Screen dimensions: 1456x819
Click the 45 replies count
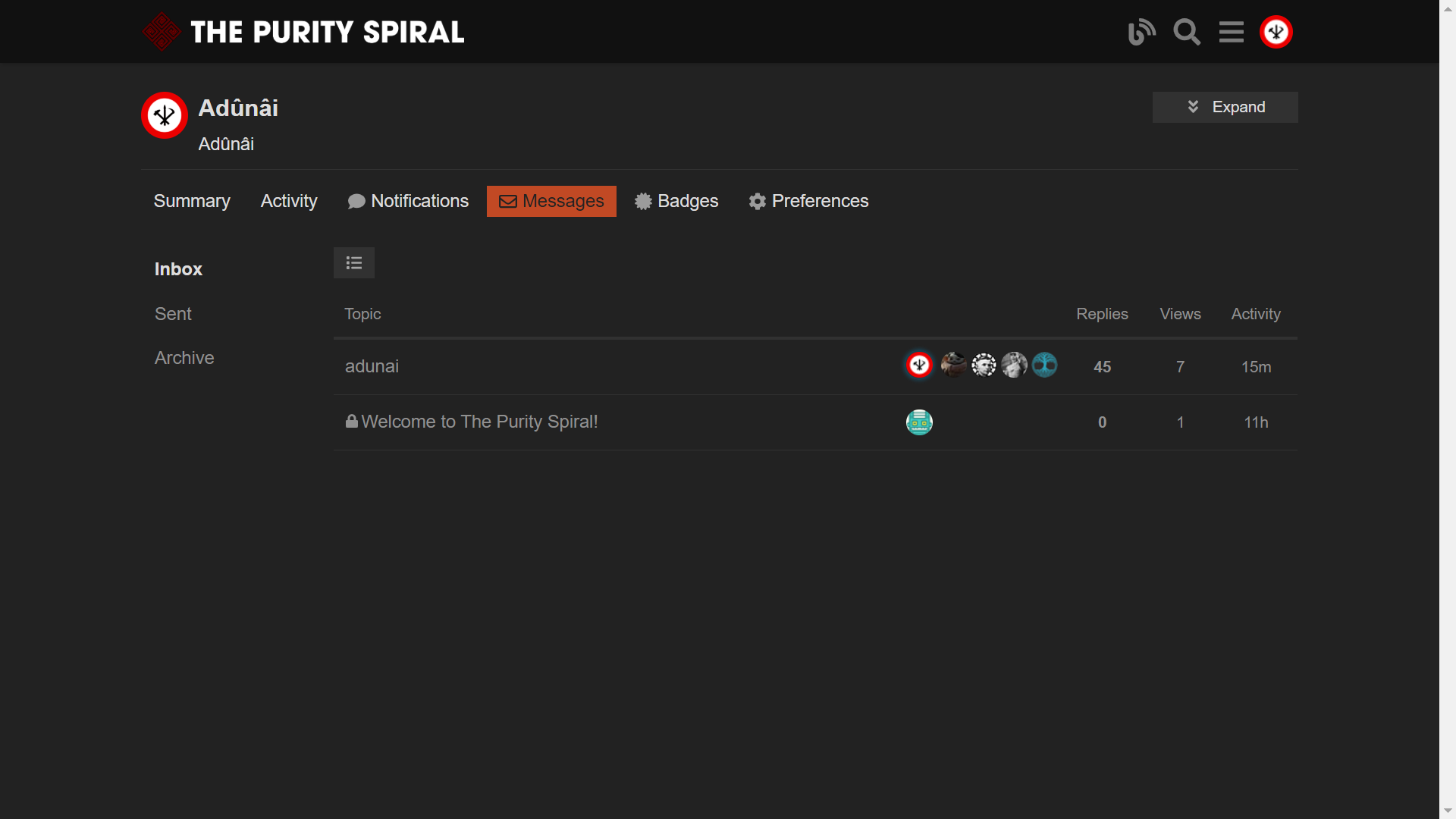[1102, 367]
